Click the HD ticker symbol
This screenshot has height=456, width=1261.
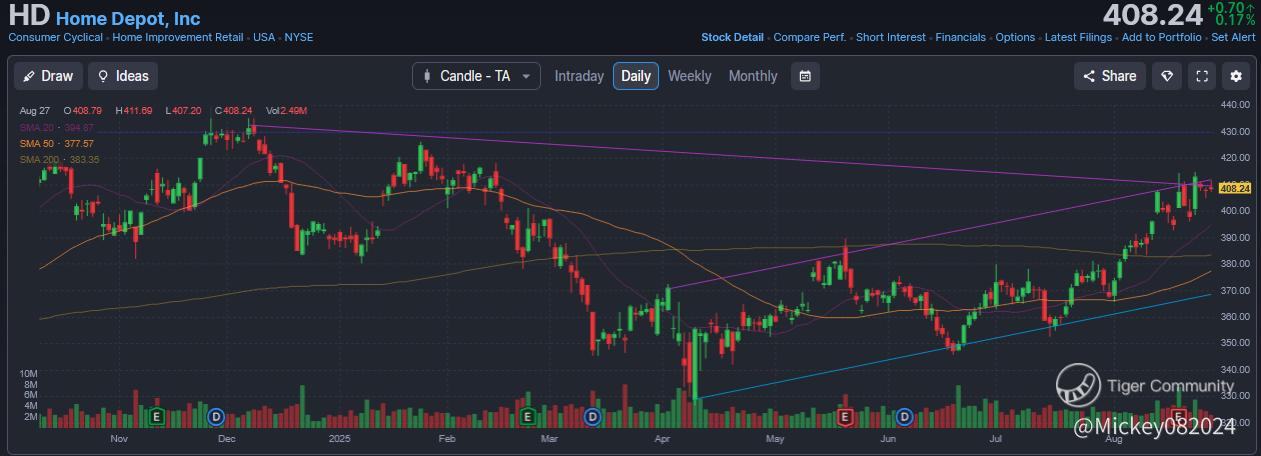tap(29, 17)
